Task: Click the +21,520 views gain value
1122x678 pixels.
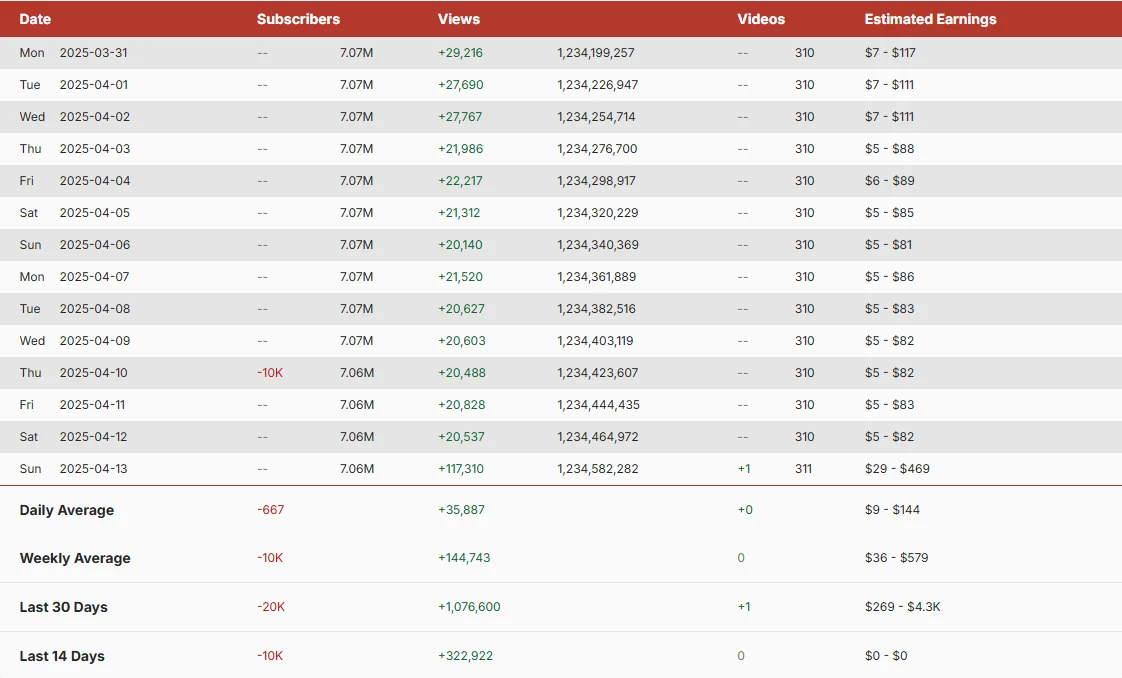Action: click(x=460, y=277)
